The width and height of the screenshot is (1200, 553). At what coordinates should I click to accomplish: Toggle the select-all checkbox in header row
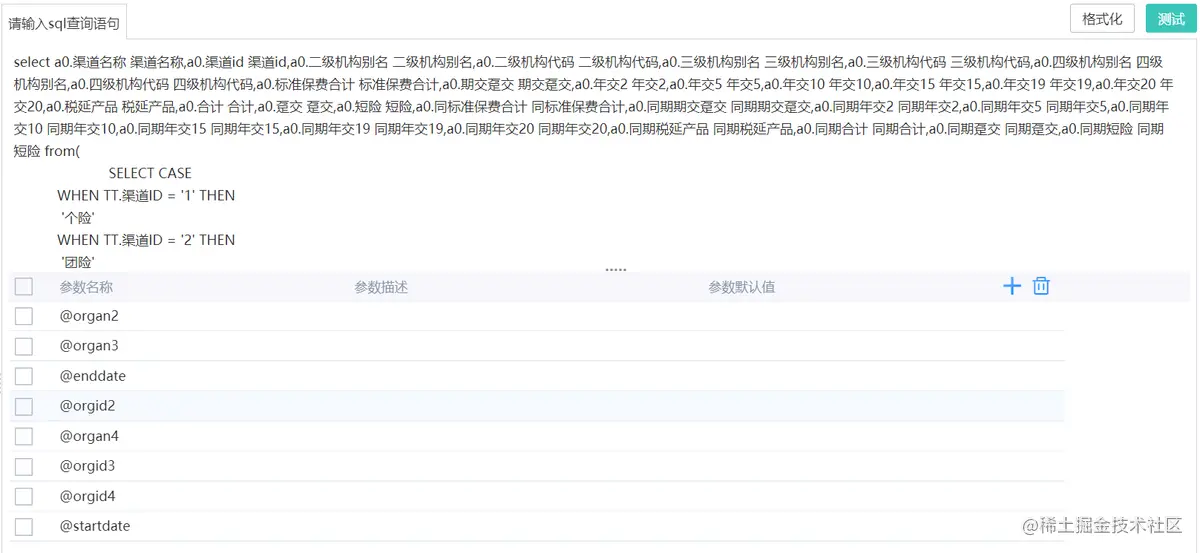pos(24,287)
